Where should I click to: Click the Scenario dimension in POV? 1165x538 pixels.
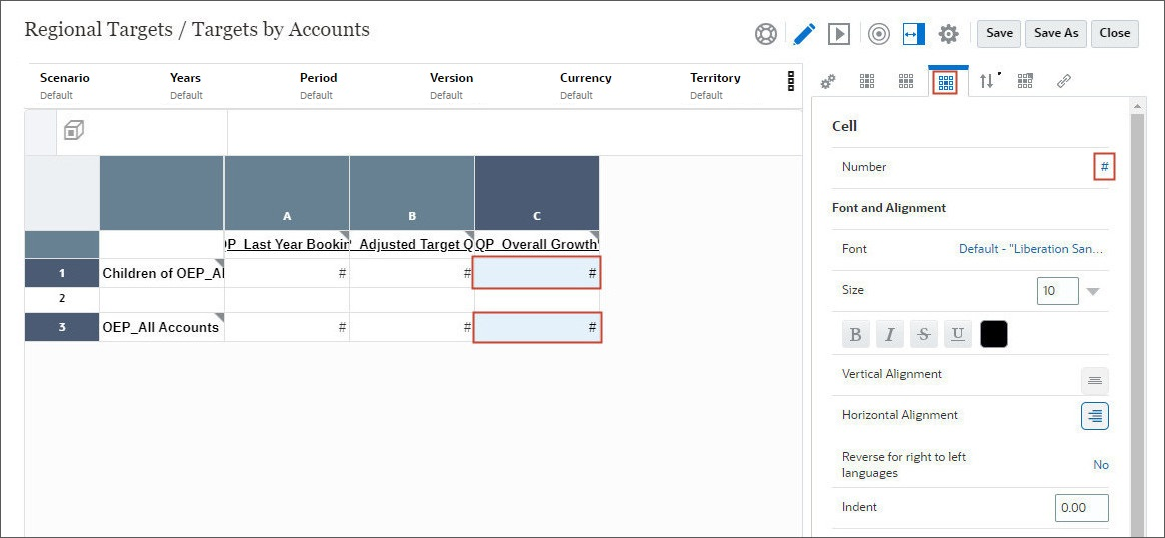65,85
